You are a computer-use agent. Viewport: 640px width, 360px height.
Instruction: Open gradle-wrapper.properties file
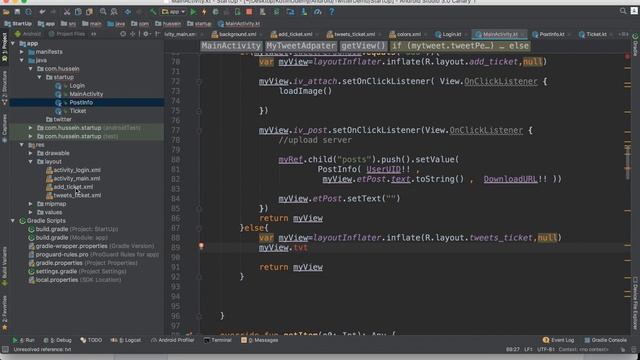[x=71, y=246]
